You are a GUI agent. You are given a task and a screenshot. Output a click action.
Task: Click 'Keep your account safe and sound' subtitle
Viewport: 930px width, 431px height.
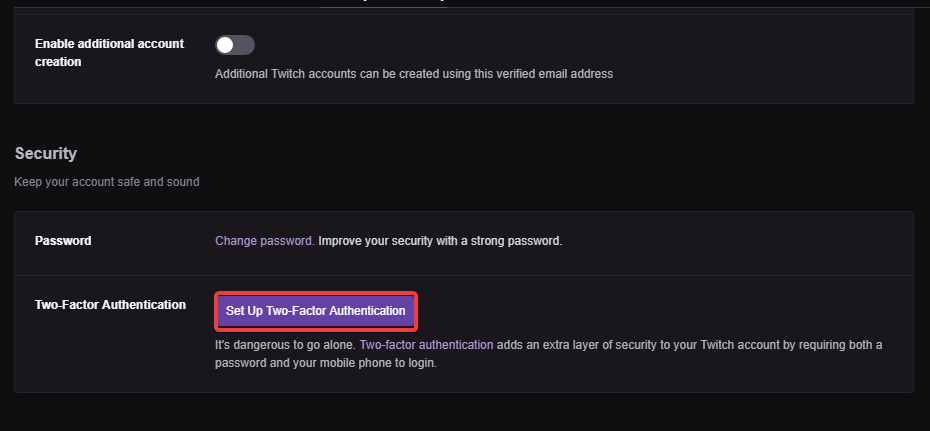click(x=107, y=182)
